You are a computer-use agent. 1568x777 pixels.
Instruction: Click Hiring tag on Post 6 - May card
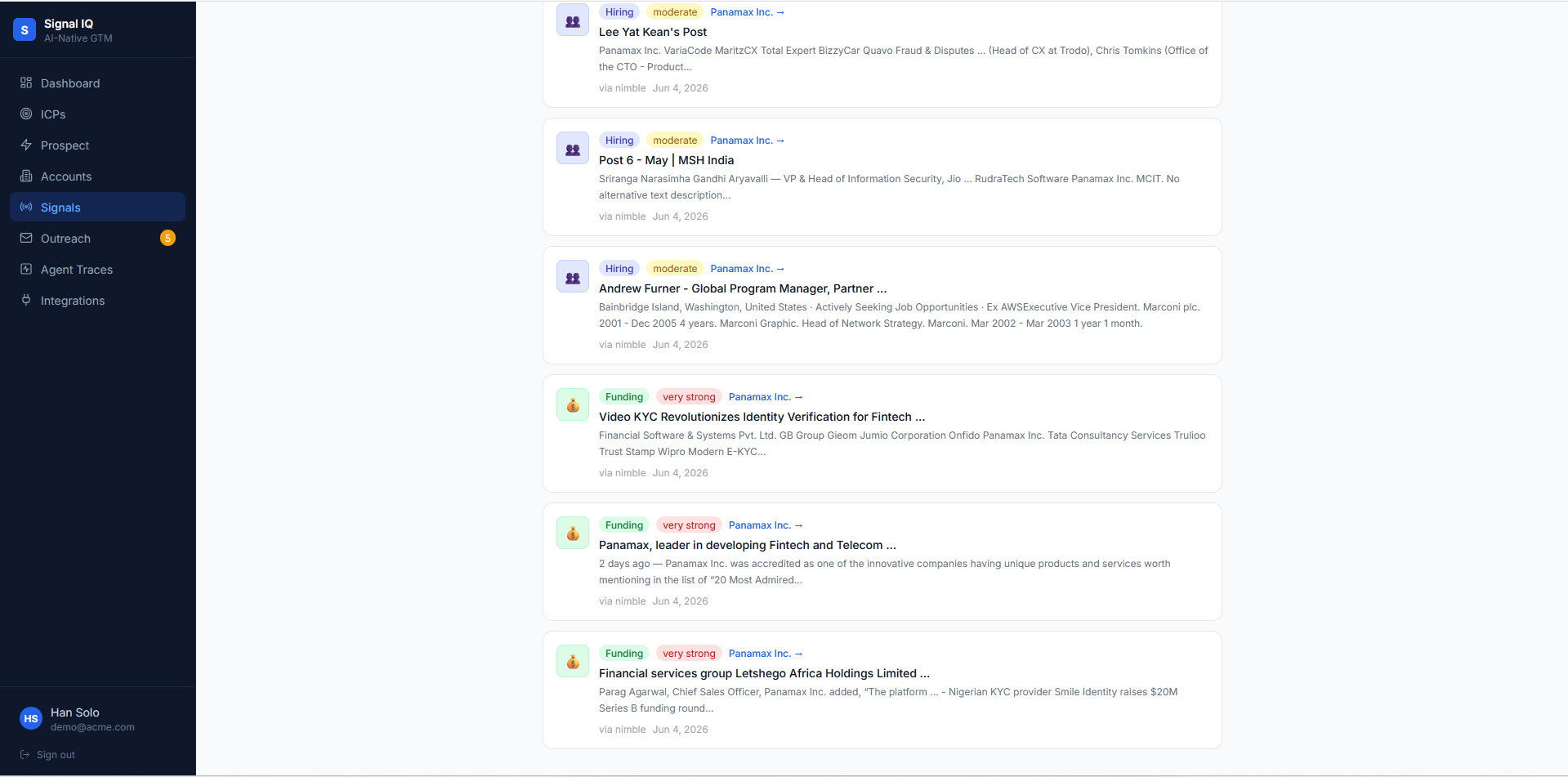click(x=619, y=141)
